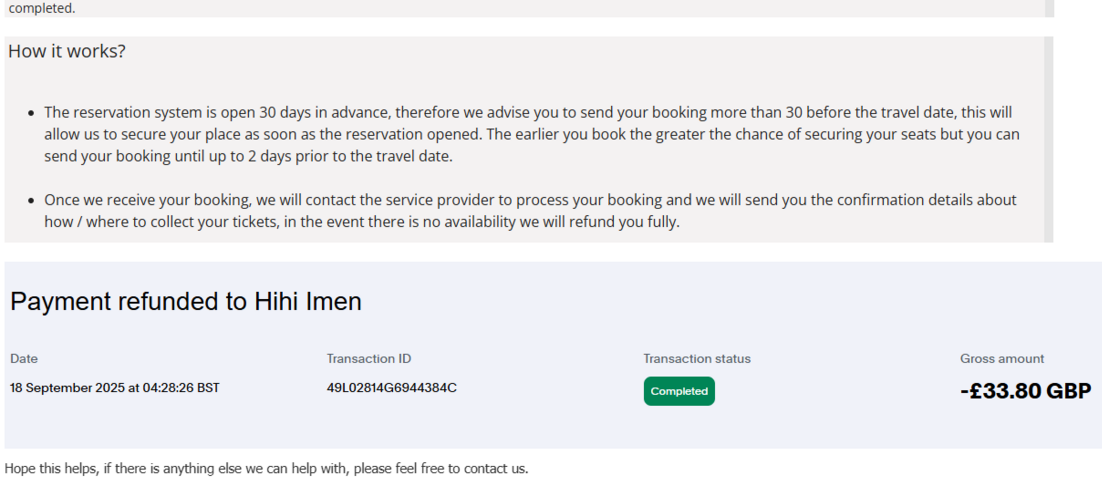Click the green Completed status badge
Image resolution: width=1102 pixels, height=487 pixels.
tap(679, 391)
